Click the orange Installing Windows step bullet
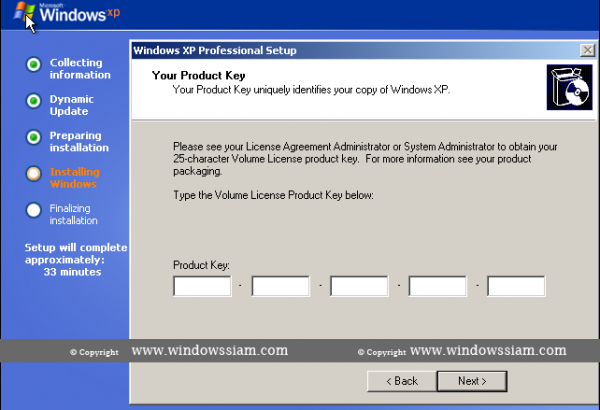 point(34,173)
